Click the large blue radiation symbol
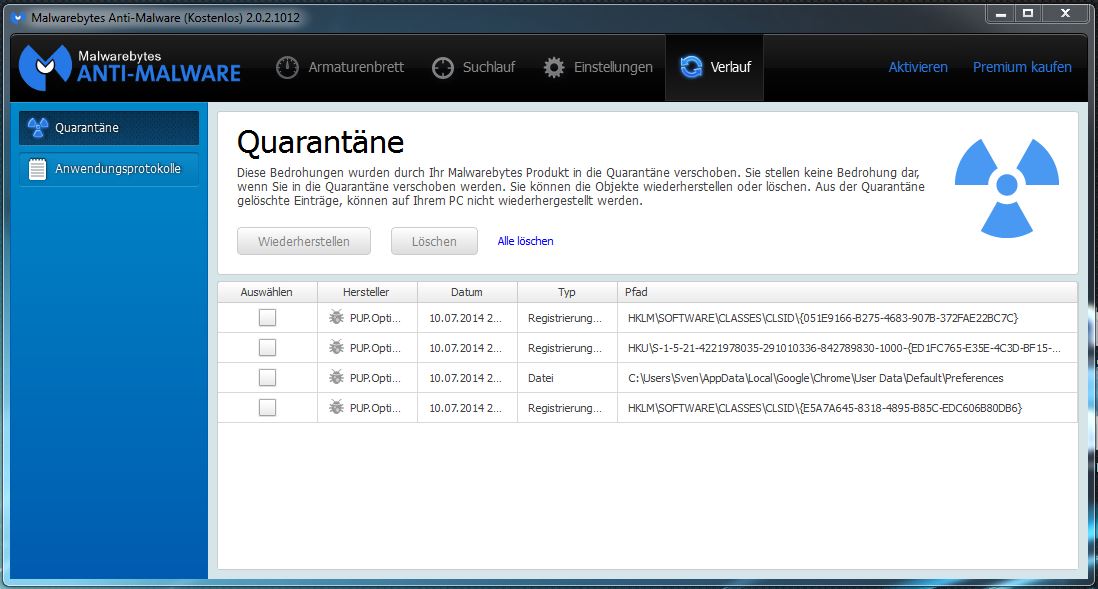This screenshot has width=1098, height=589. tap(1006, 186)
